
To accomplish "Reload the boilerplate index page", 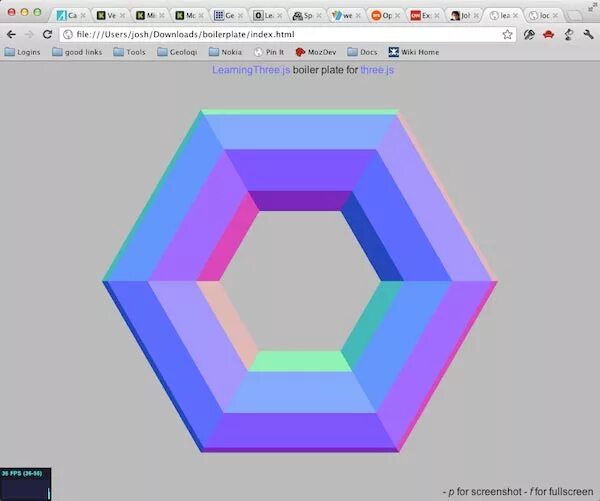I will click(x=47, y=34).
